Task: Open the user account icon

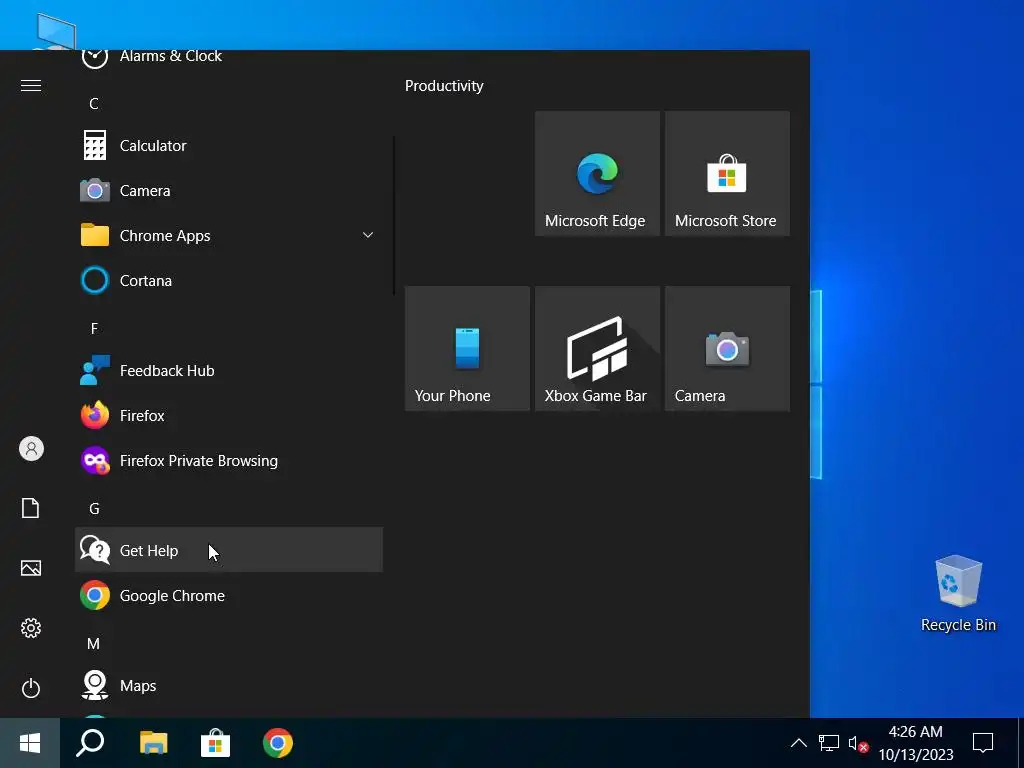Action: point(31,449)
